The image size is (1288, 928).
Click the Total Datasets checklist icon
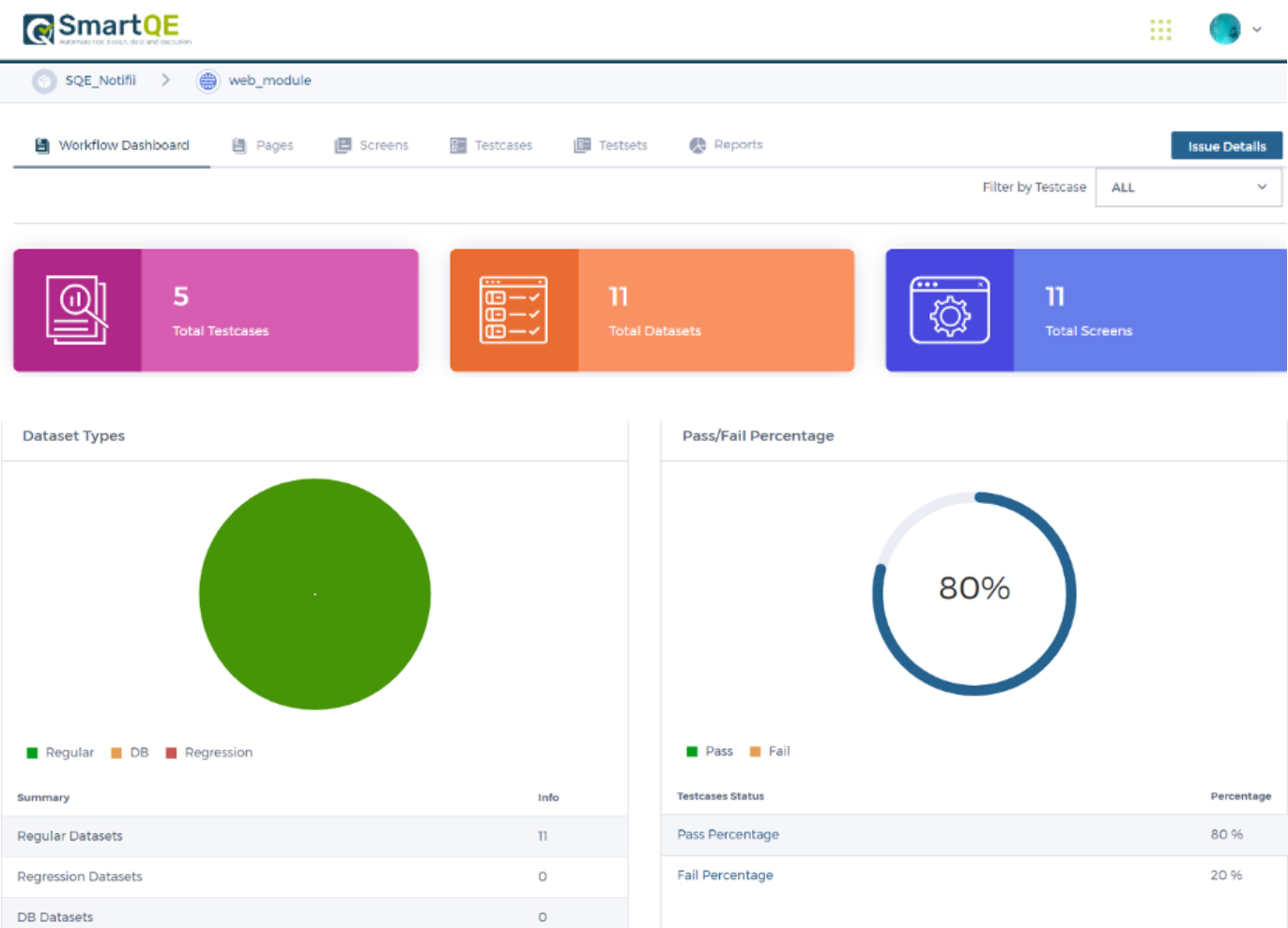coord(514,310)
